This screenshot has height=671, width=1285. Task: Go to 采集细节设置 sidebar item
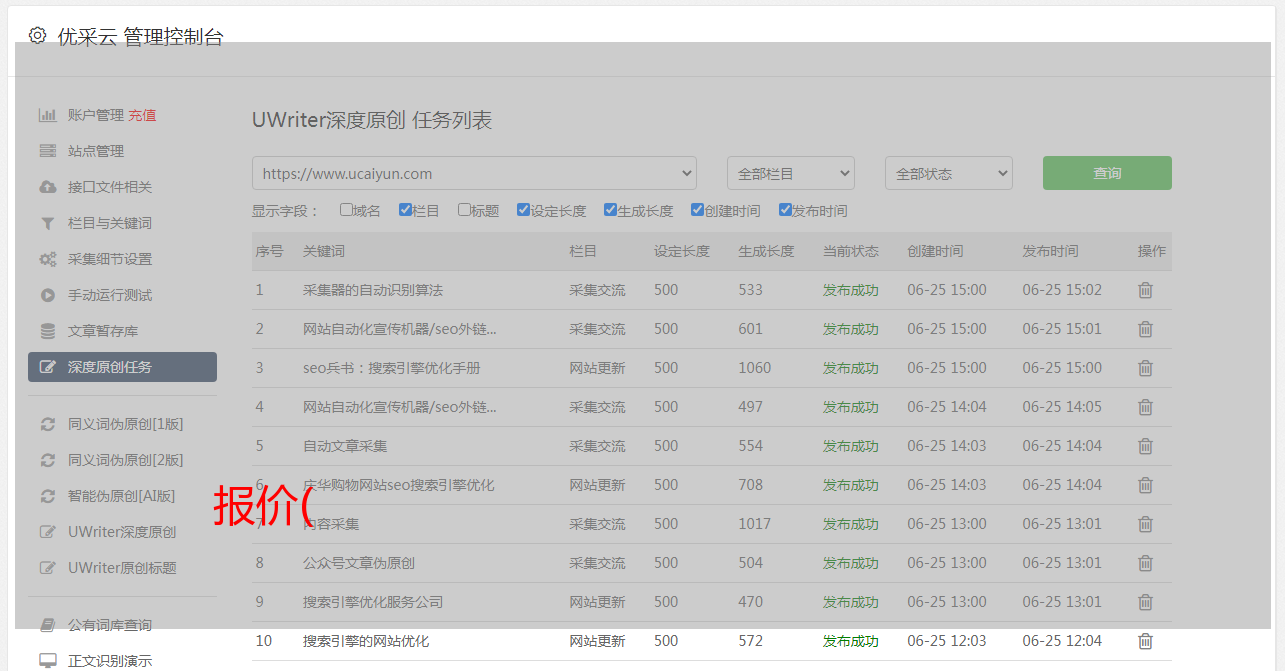point(110,259)
